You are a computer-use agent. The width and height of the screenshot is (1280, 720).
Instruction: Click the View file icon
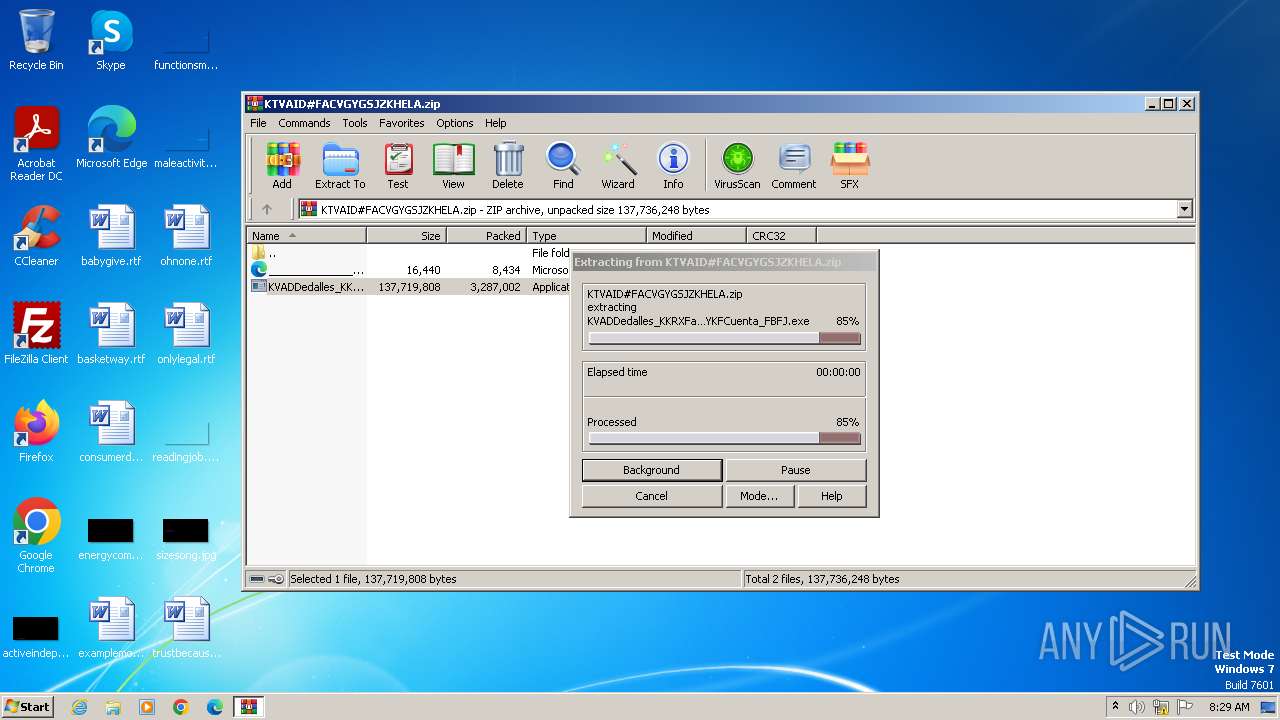[453, 165]
